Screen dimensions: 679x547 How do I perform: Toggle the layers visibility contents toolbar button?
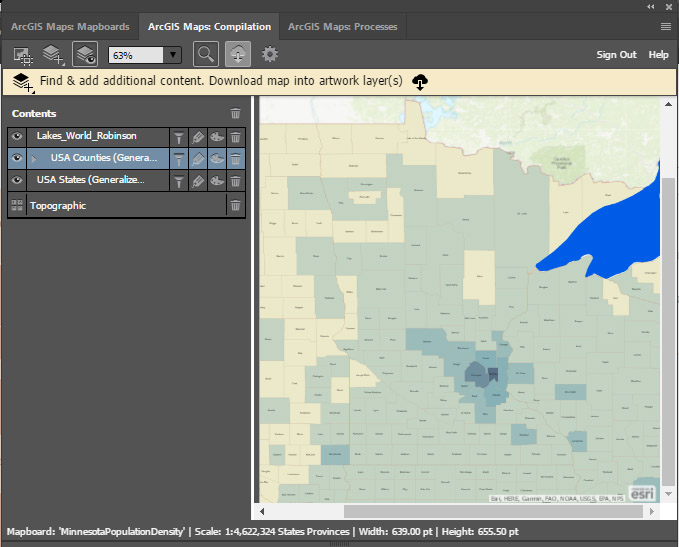pos(85,55)
